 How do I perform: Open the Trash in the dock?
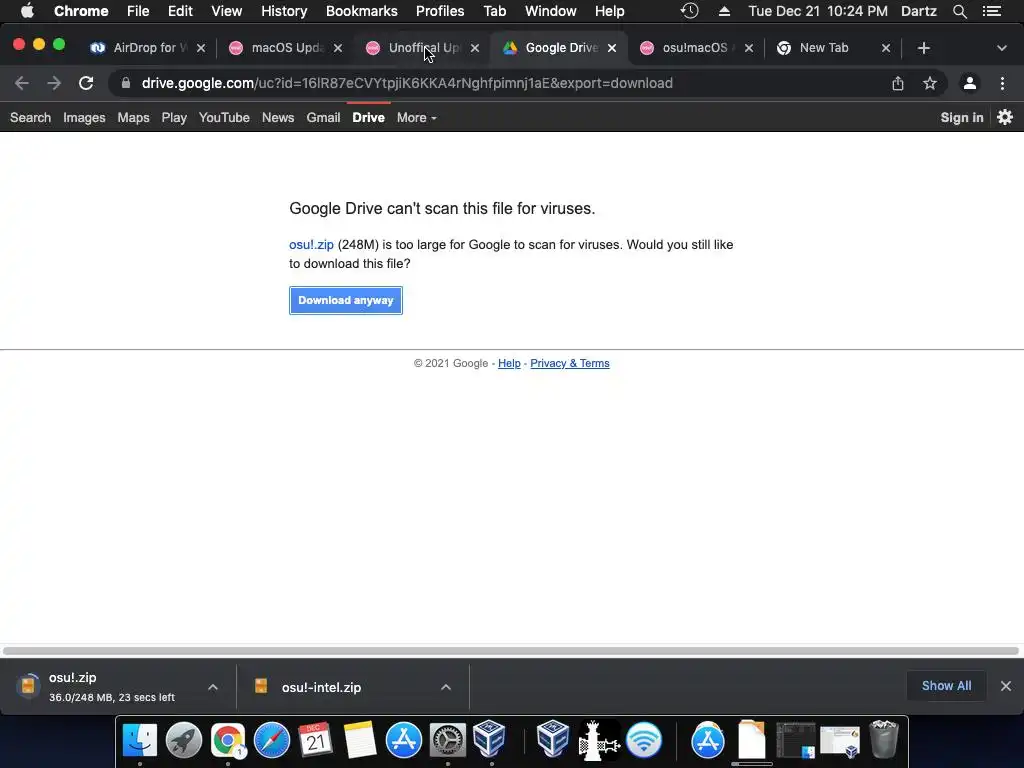884,740
